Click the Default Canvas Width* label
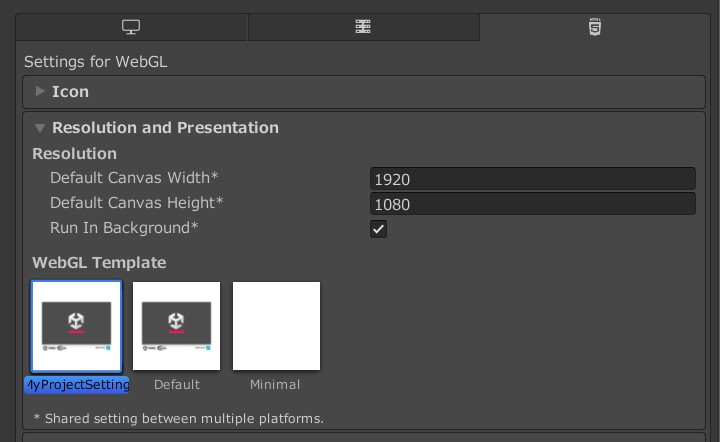Screen dimensions: 720x442 [x=134, y=178]
